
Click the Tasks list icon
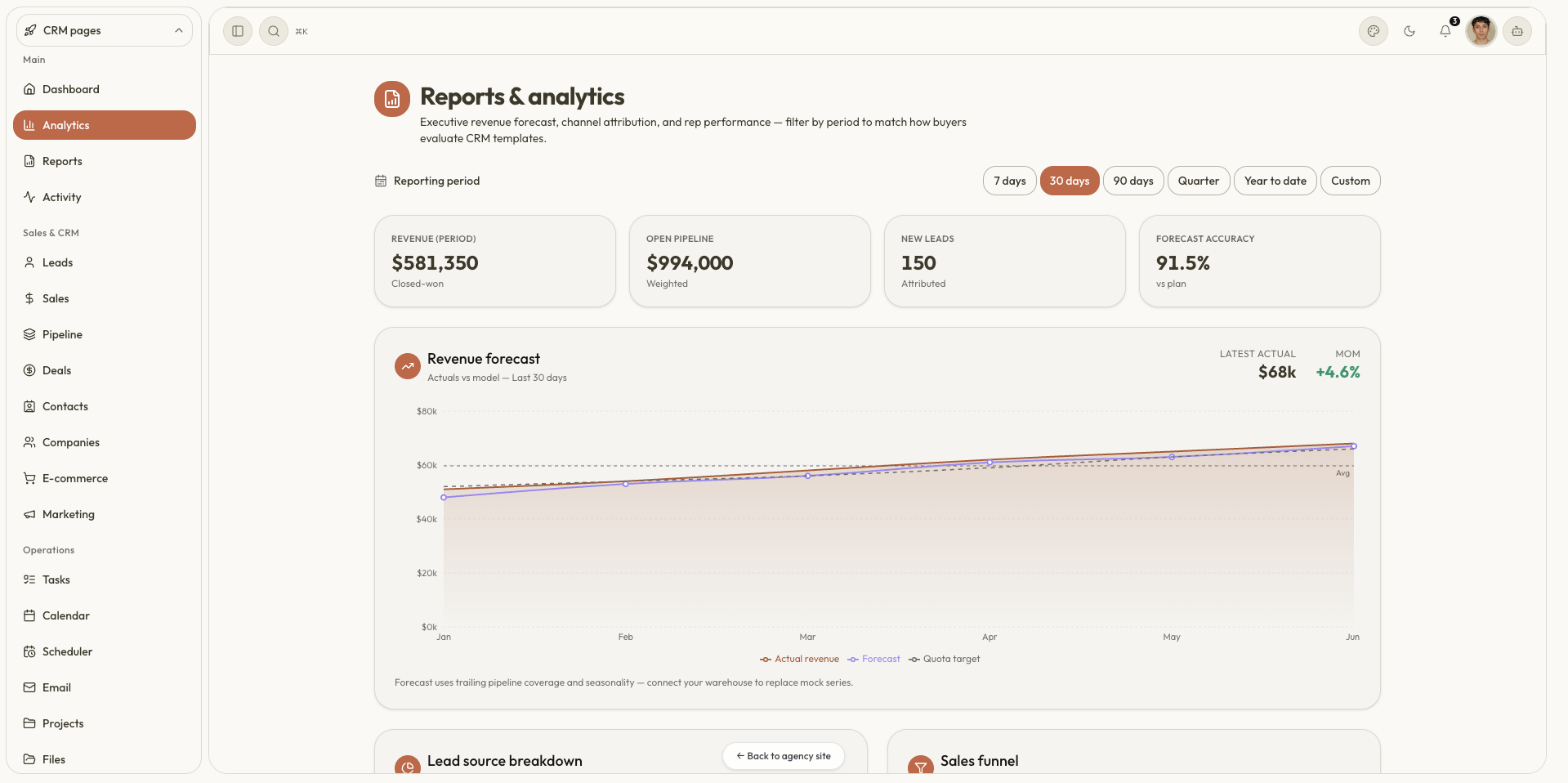(x=29, y=579)
